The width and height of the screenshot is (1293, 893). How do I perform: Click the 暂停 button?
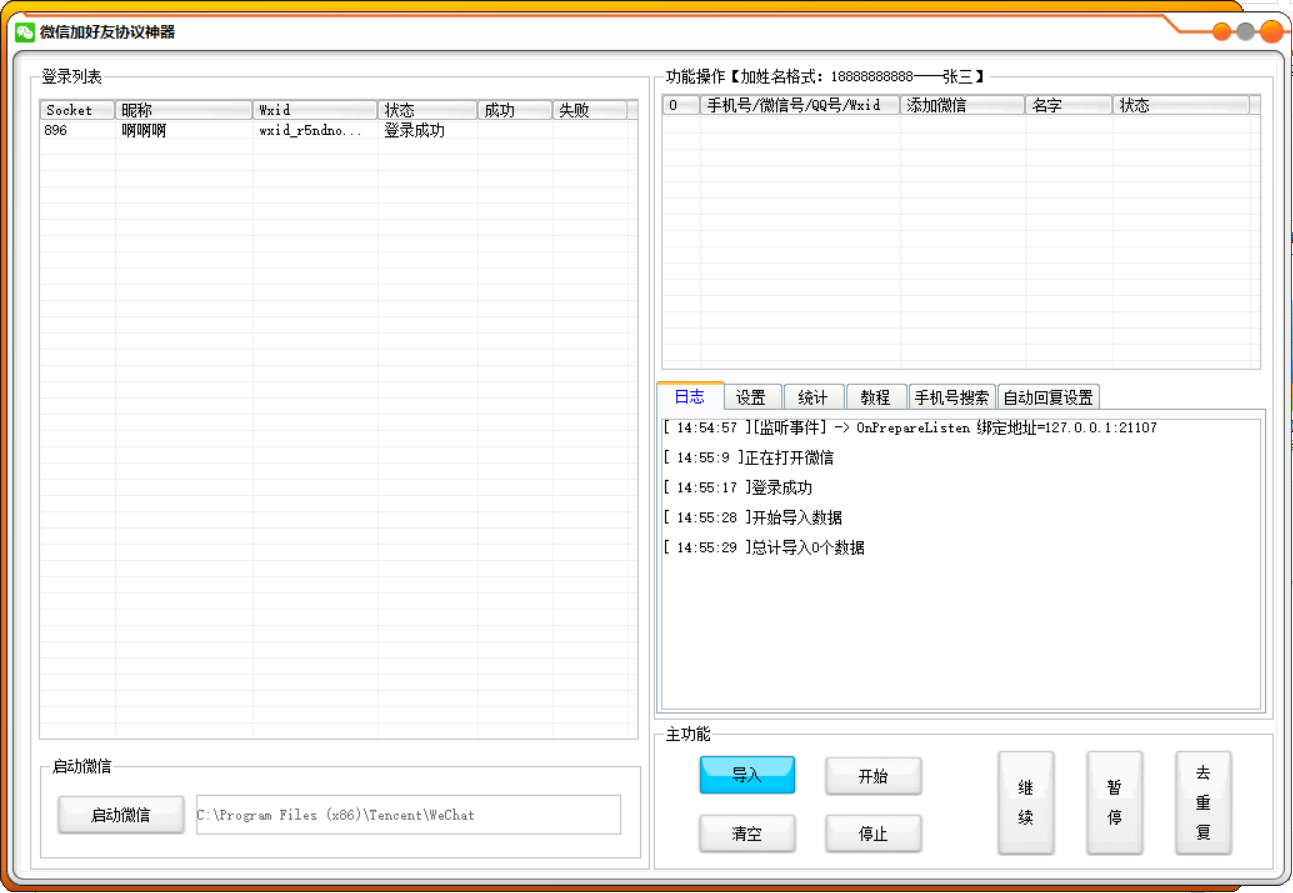1114,803
